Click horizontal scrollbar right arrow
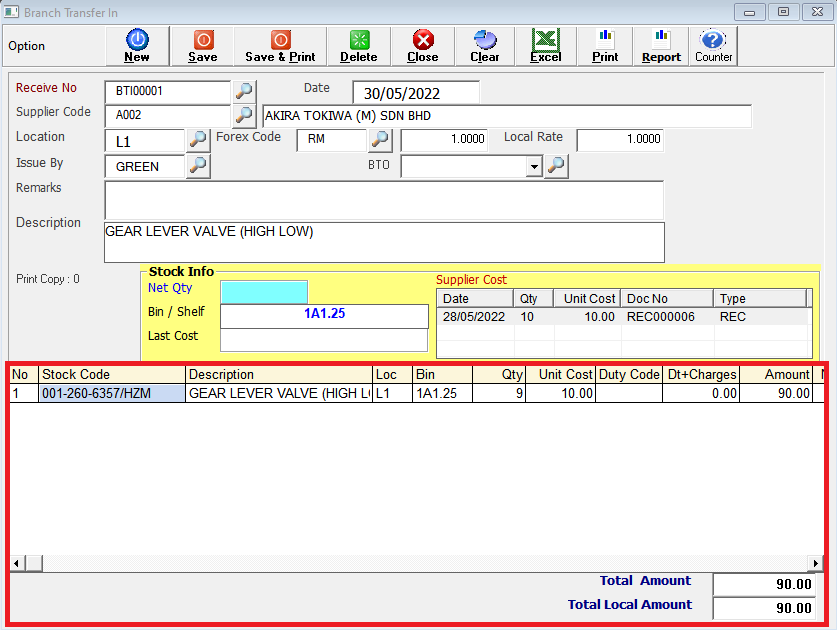Image resolution: width=837 pixels, height=630 pixels. [x=815, y=563]
